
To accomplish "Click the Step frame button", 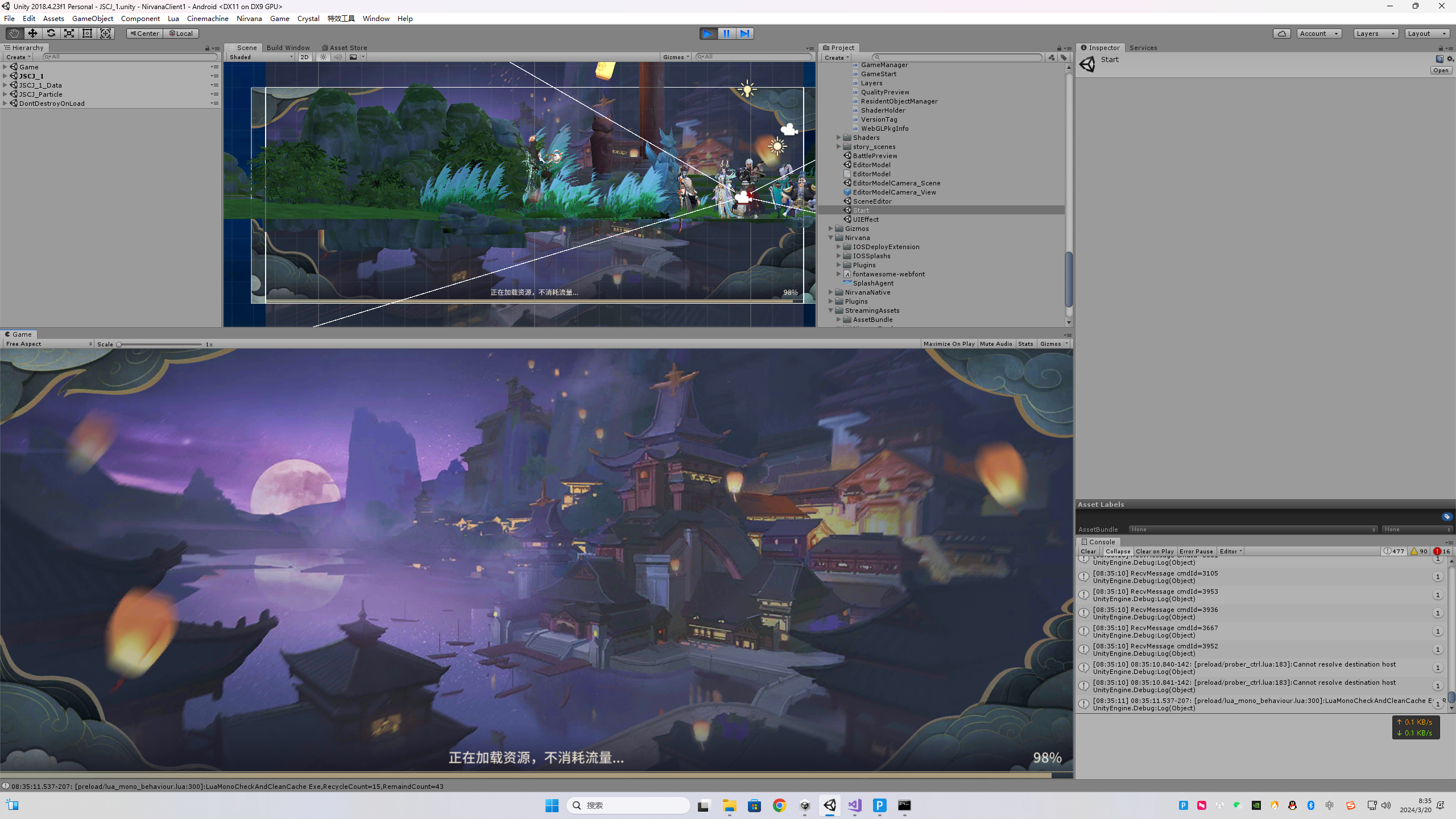I will point(744,34).
